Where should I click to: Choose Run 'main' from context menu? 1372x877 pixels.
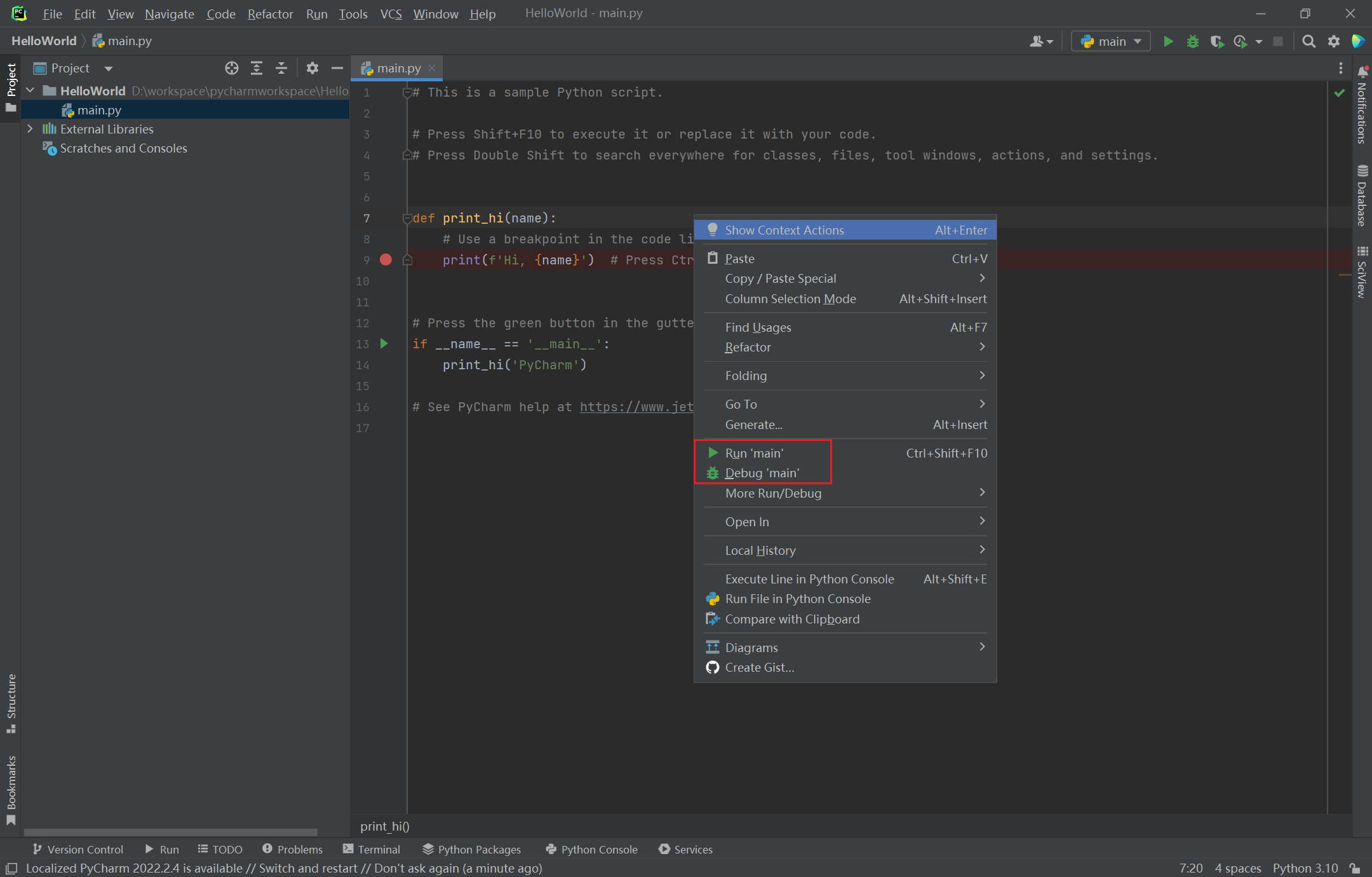[845, 453]
